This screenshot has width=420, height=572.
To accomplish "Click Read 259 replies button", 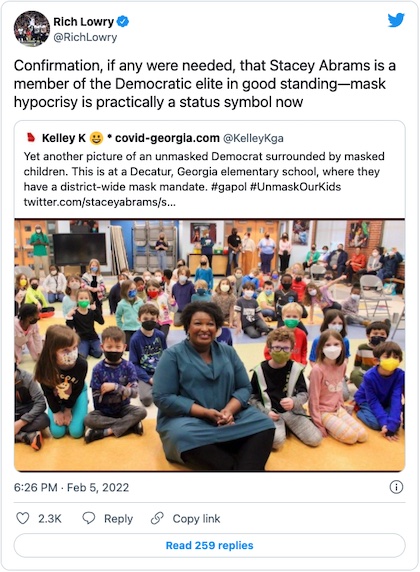I will click(x=209, y=545).
